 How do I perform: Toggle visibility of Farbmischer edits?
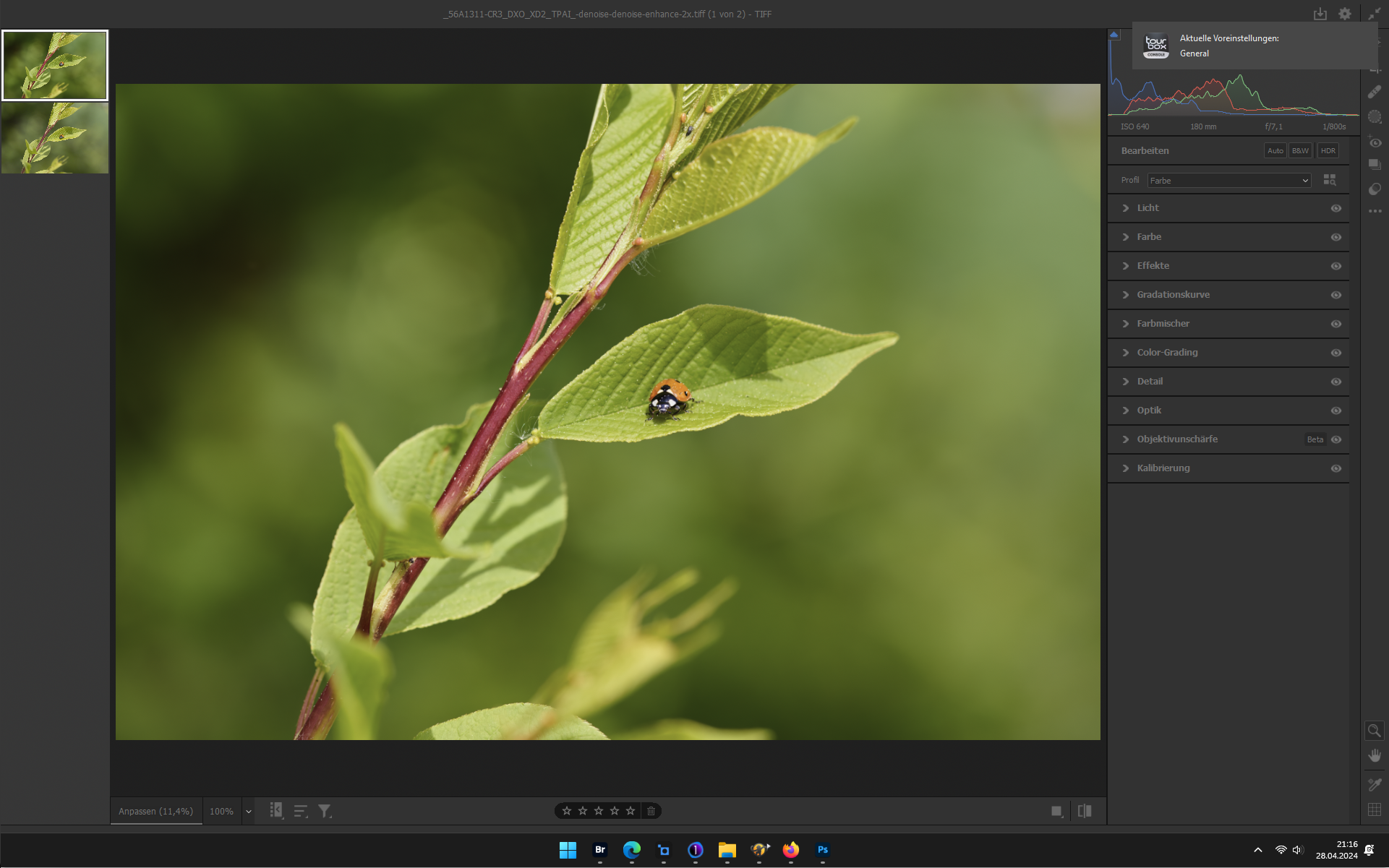(1336, 324)
